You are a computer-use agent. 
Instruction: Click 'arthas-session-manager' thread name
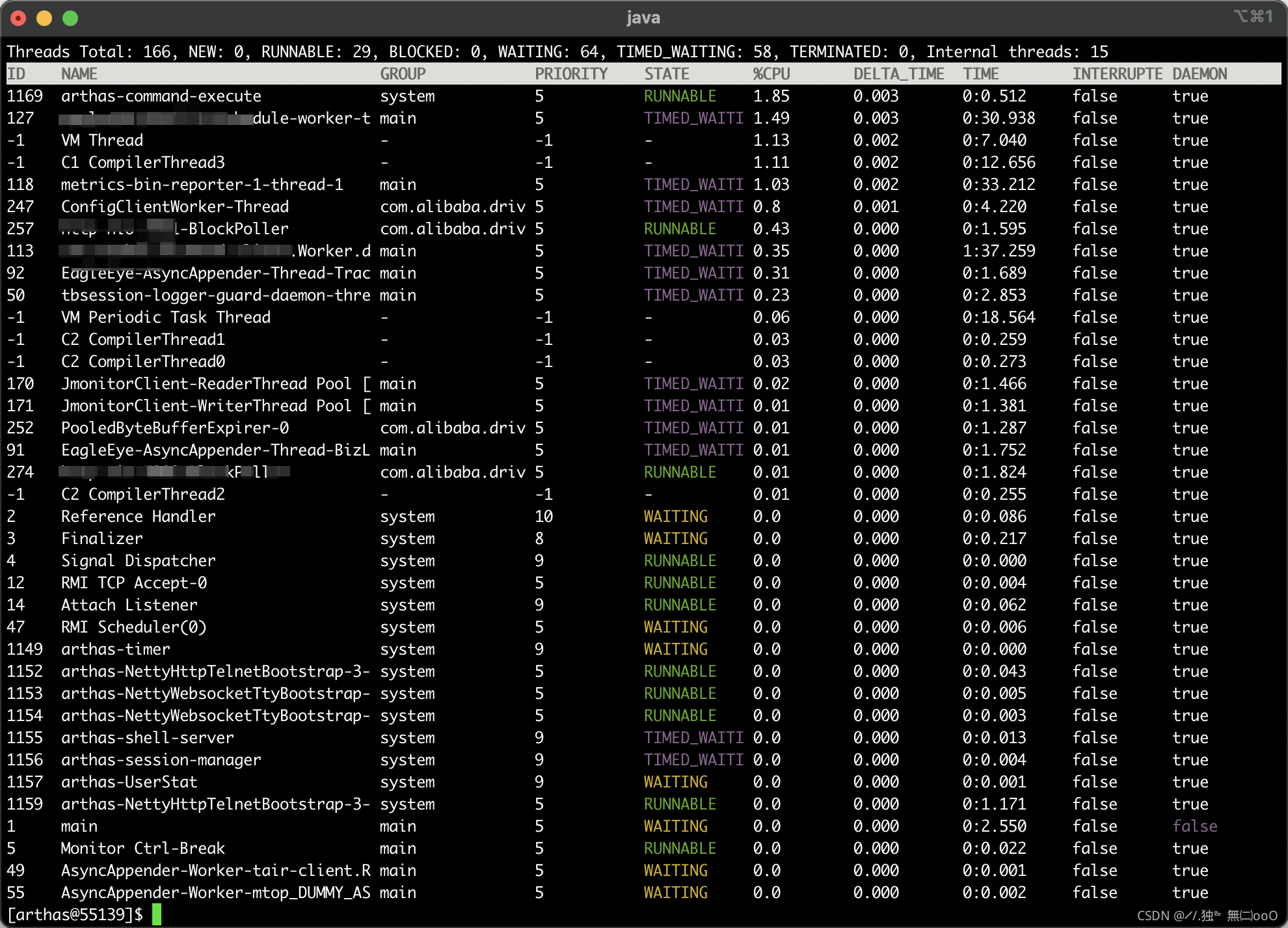161,760
